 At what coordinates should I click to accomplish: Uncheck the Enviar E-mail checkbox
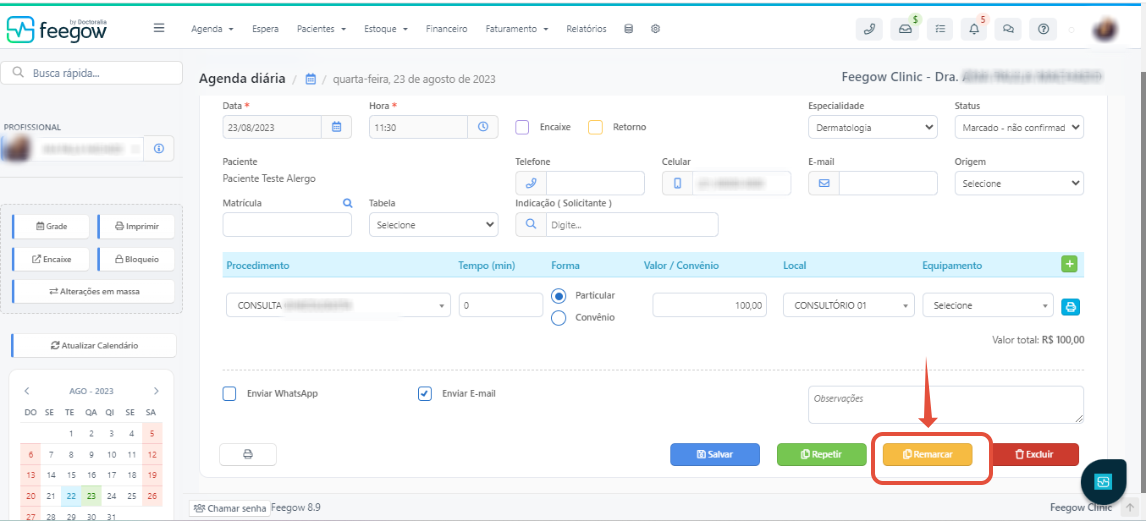point(425,394)
